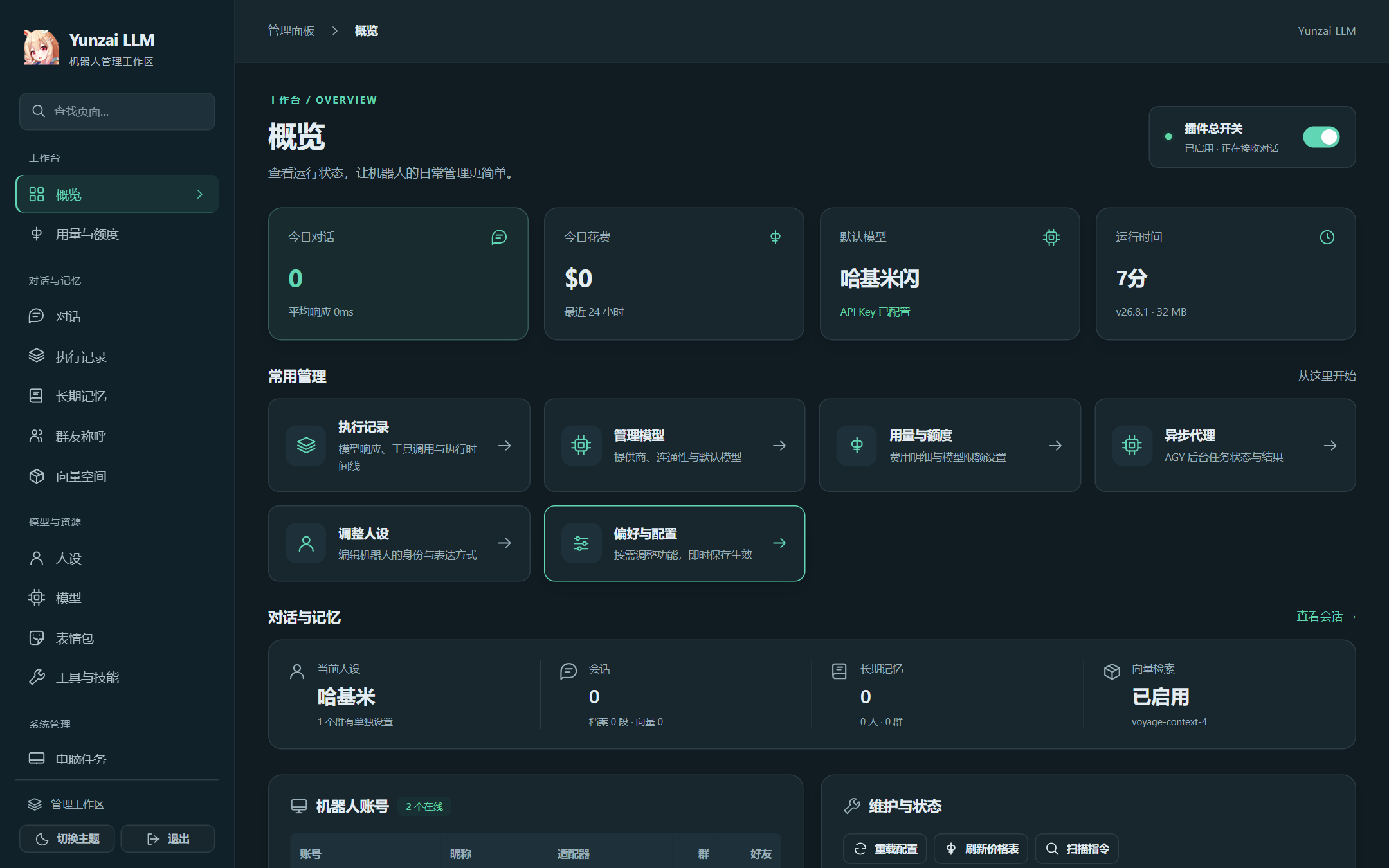Click the chip icon in 默认模型 card

[x=1051, y=237]
